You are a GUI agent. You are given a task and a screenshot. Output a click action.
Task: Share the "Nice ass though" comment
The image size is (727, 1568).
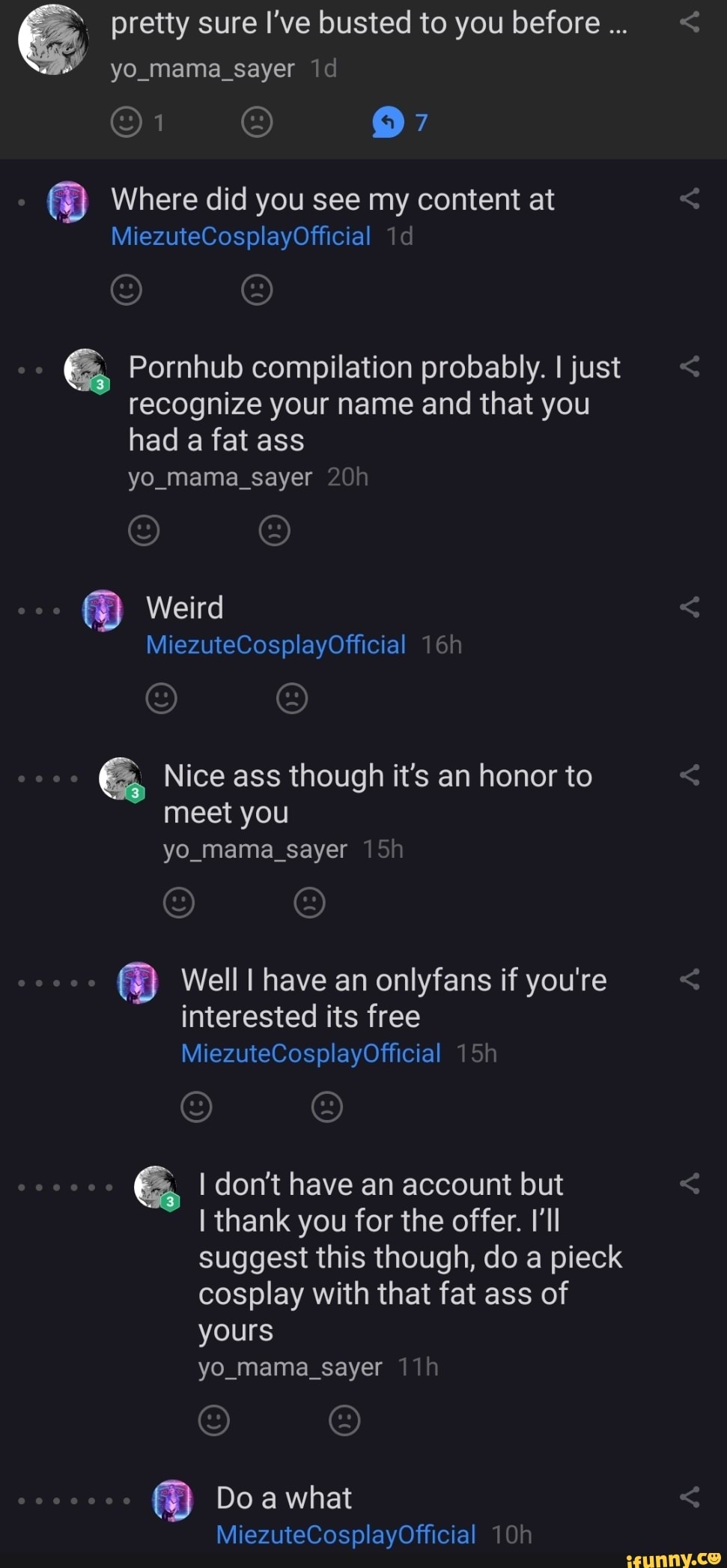point(690,775)
